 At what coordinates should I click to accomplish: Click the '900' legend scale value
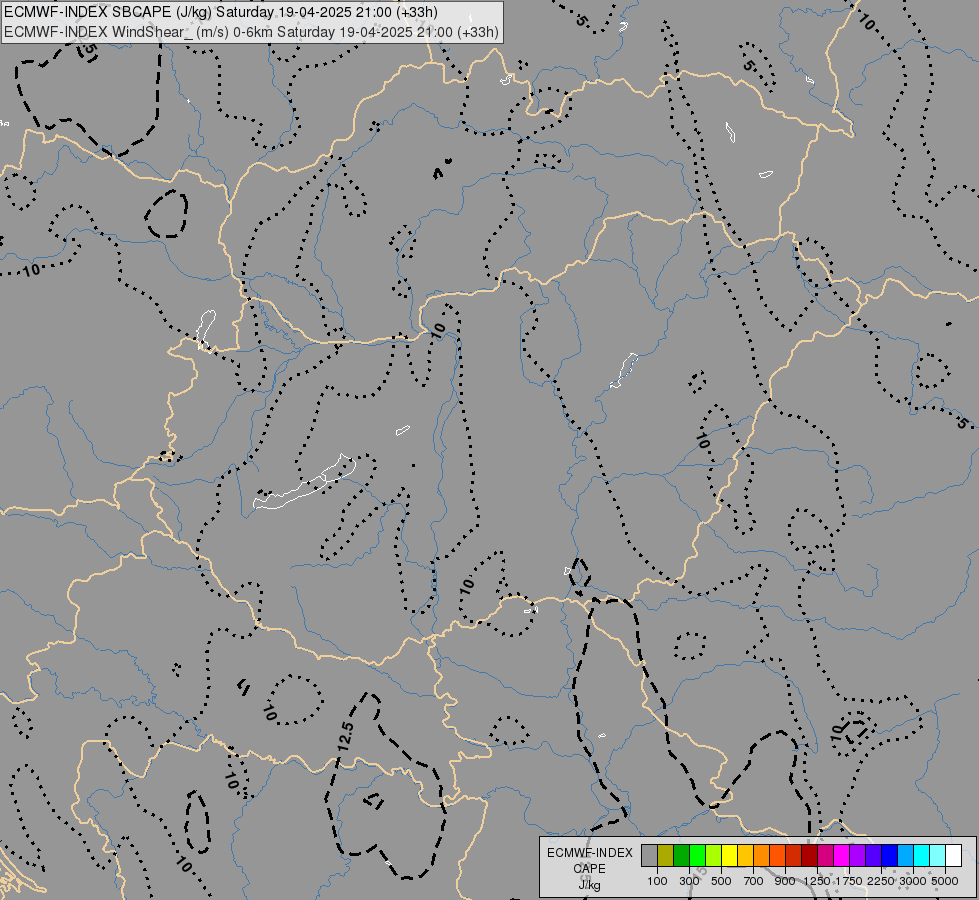pos(785,881)
